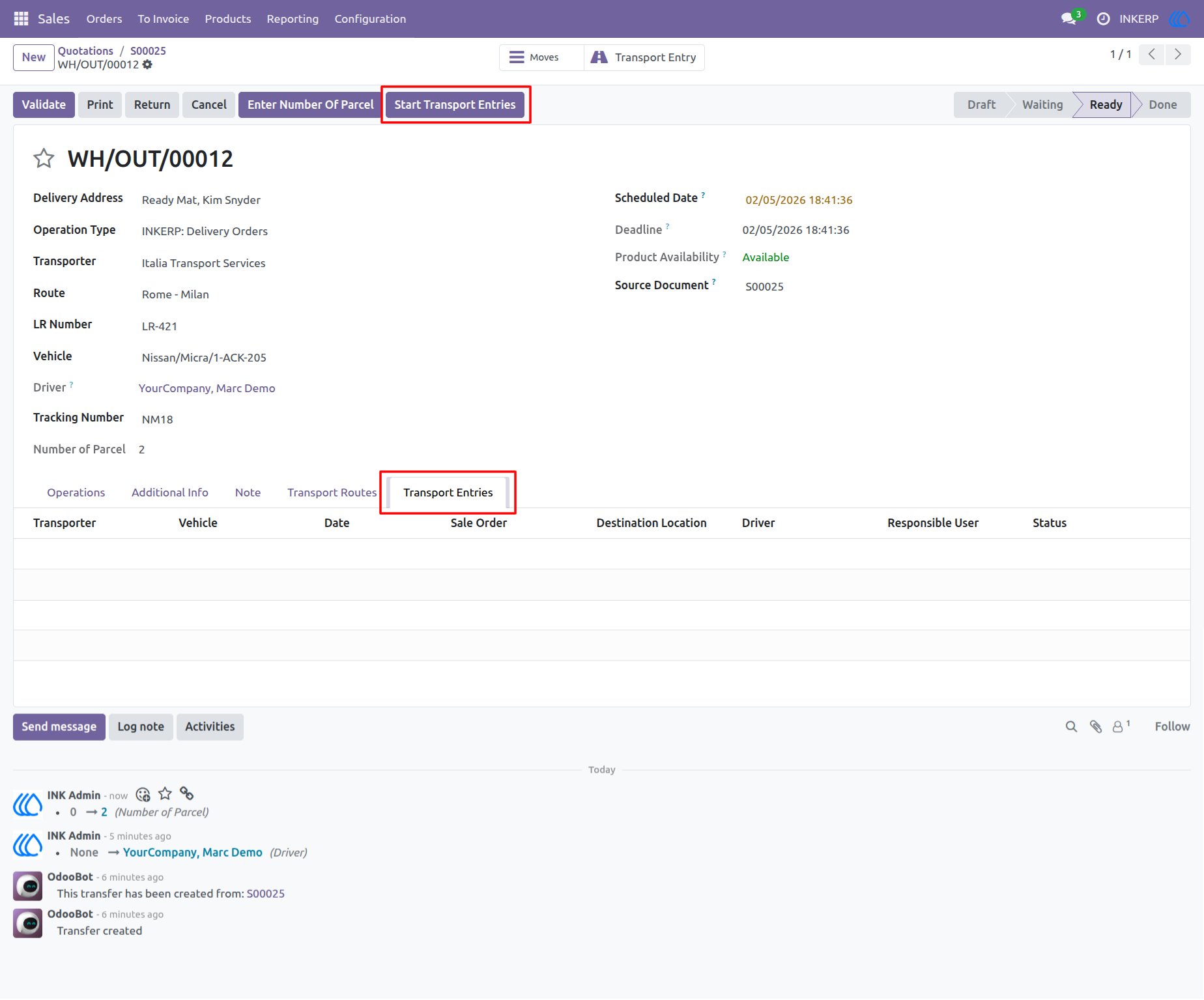Attach files with paperclip icon
1204x1000 pixels.
[x=1096, y=726]
